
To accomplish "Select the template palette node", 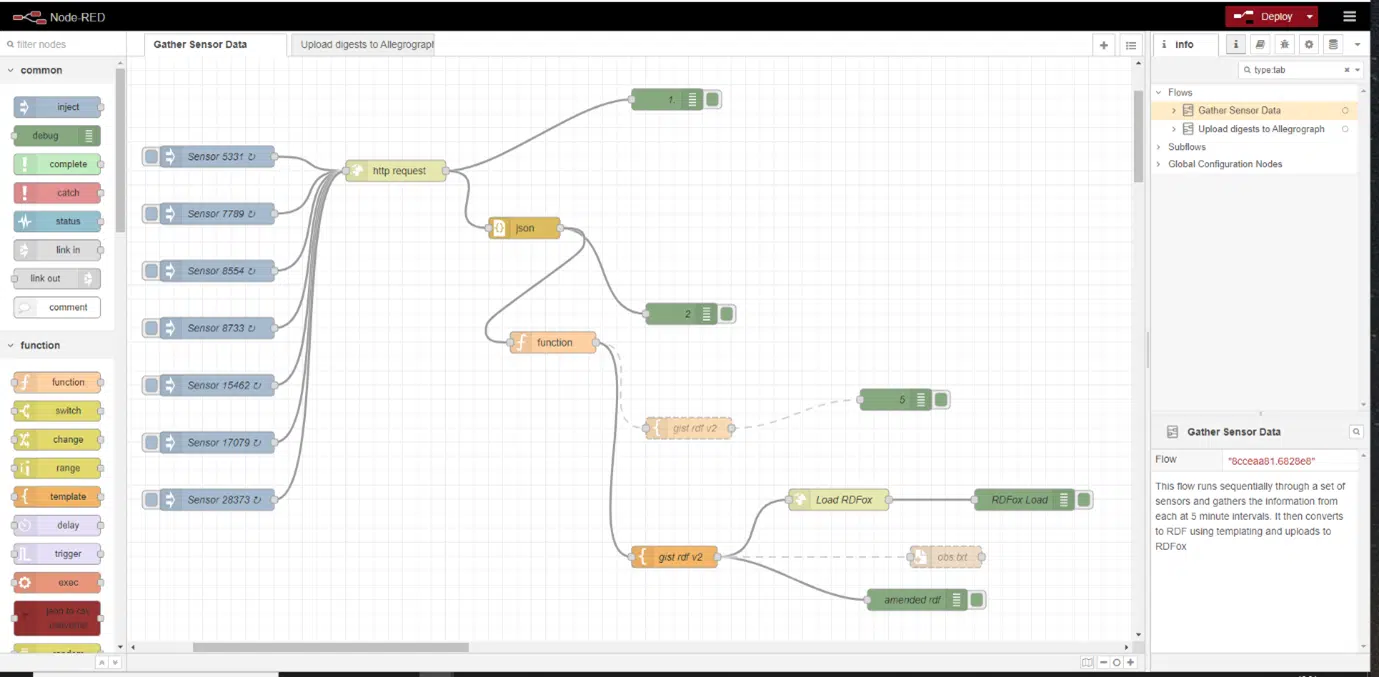I will click(57, 496).
